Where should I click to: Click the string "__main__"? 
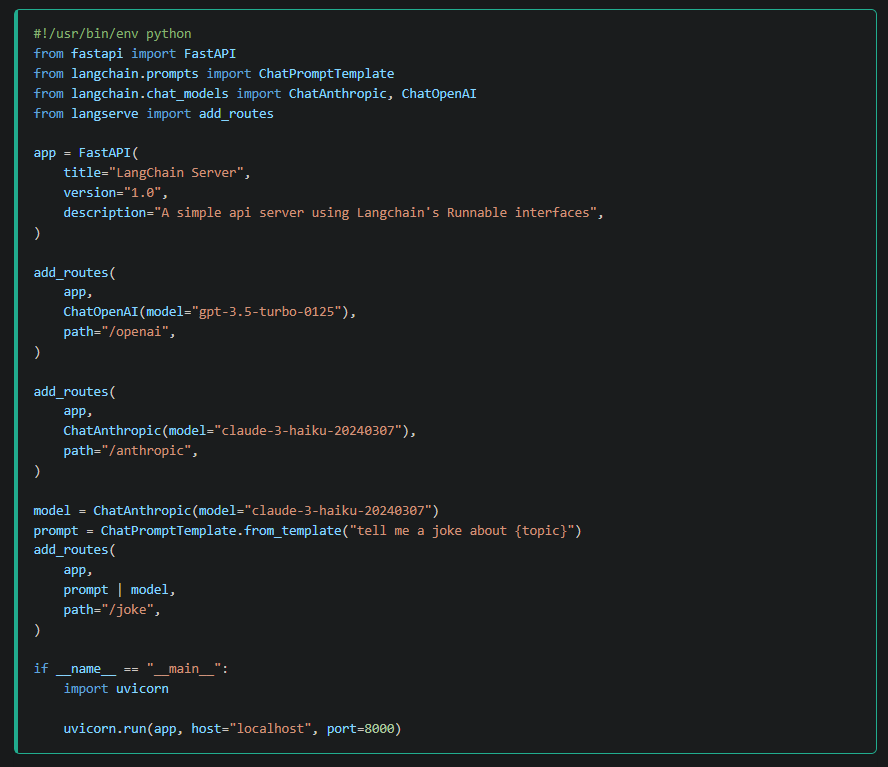click(x=183, y=669)
